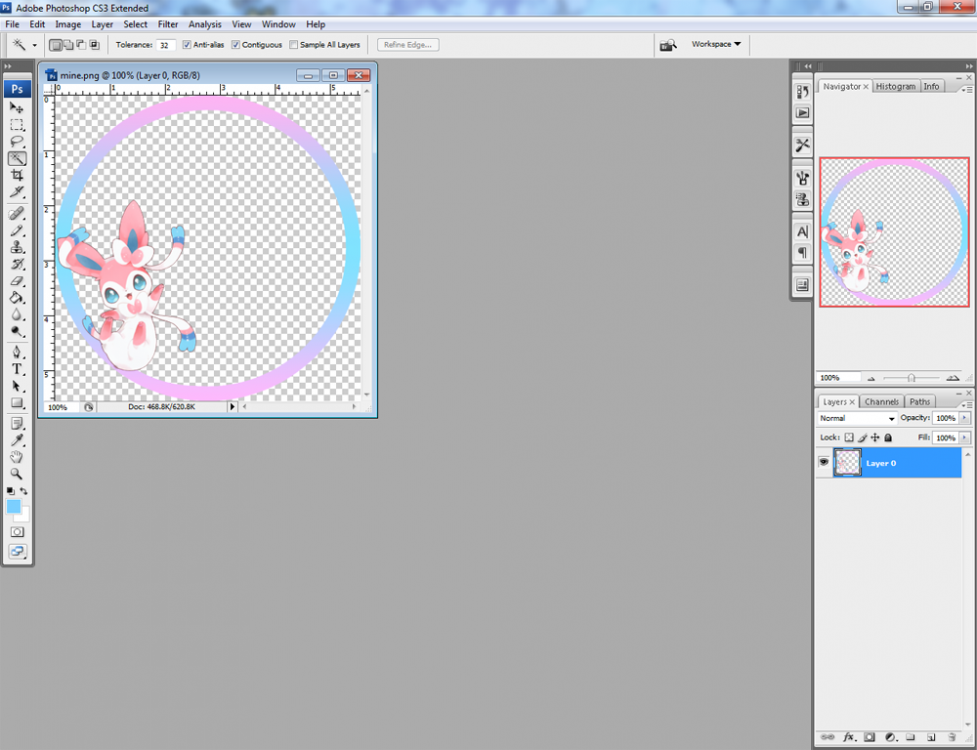Click the foreground color swatch
Image resolution: width=977 pixels, height=750 pixels.
click(x=14, y=507)
